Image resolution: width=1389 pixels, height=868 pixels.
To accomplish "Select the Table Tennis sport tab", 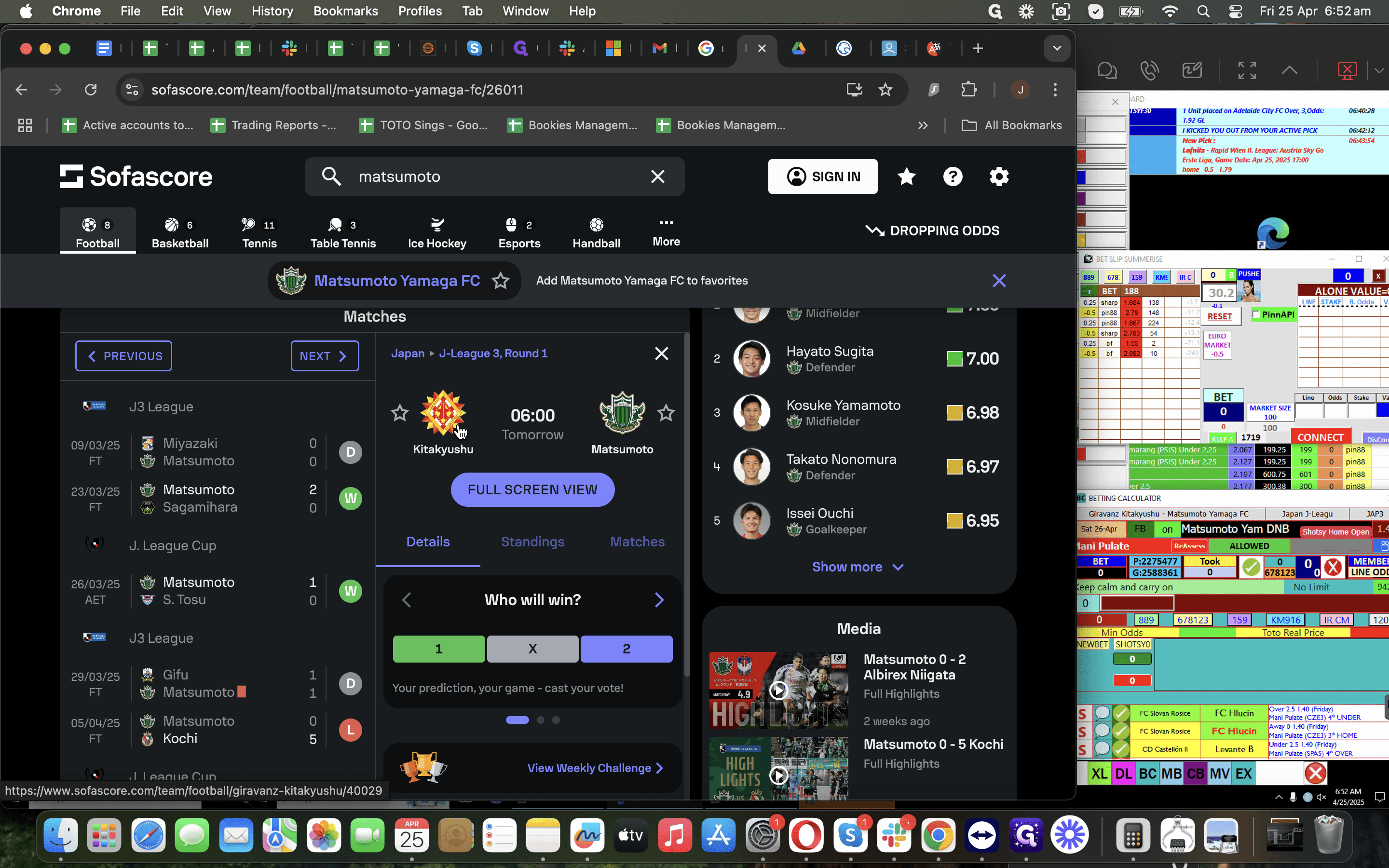I will click(343, 232).
